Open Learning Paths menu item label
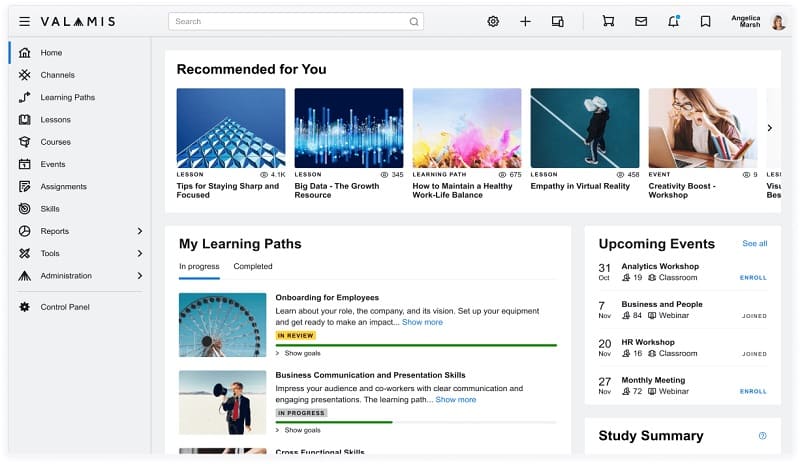Viewport: 800px width, 464px height. point(68,97)
